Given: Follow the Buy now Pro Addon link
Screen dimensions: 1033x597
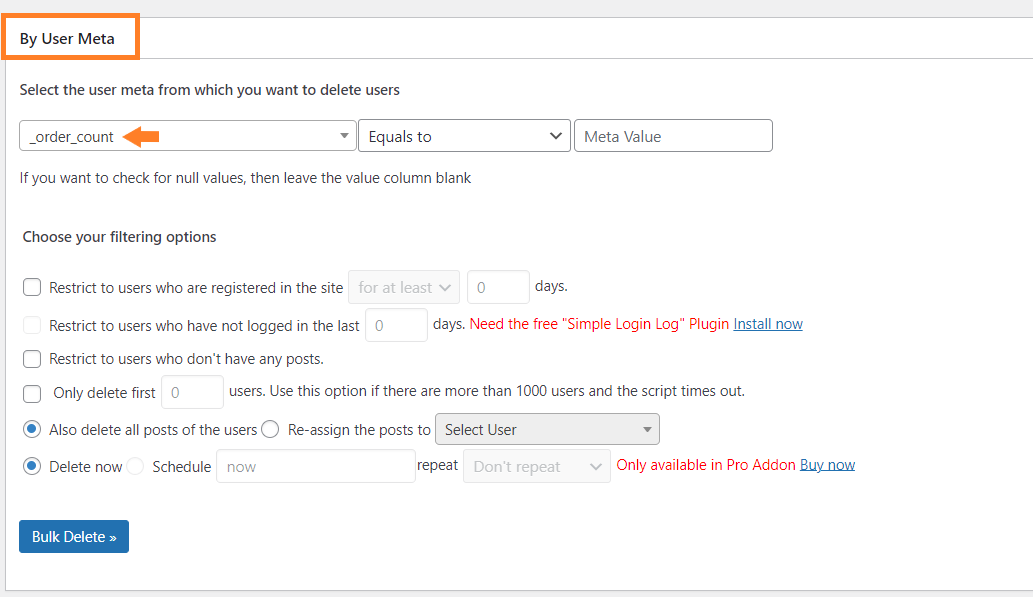Looking at the screenshot, I should (827, 465).
